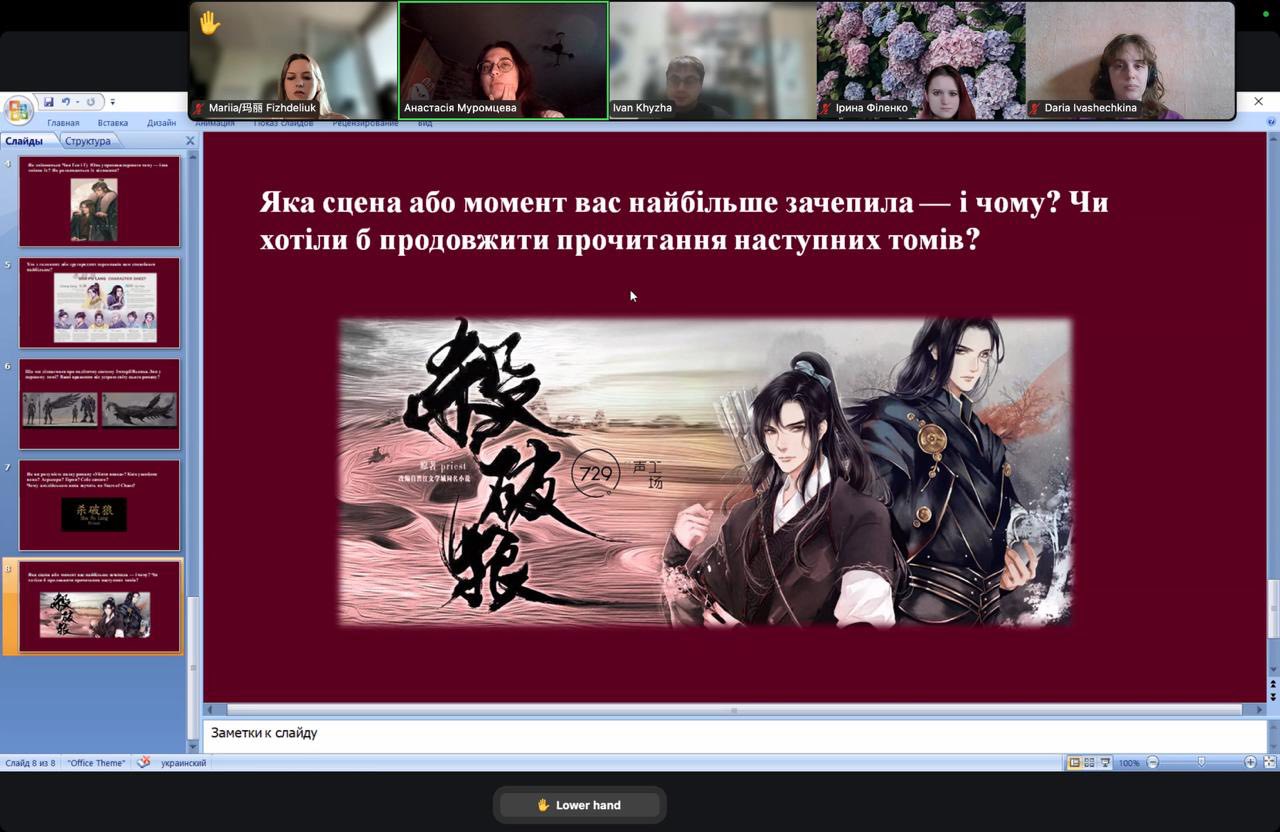Open the round Office button menu

coord(18,109)
